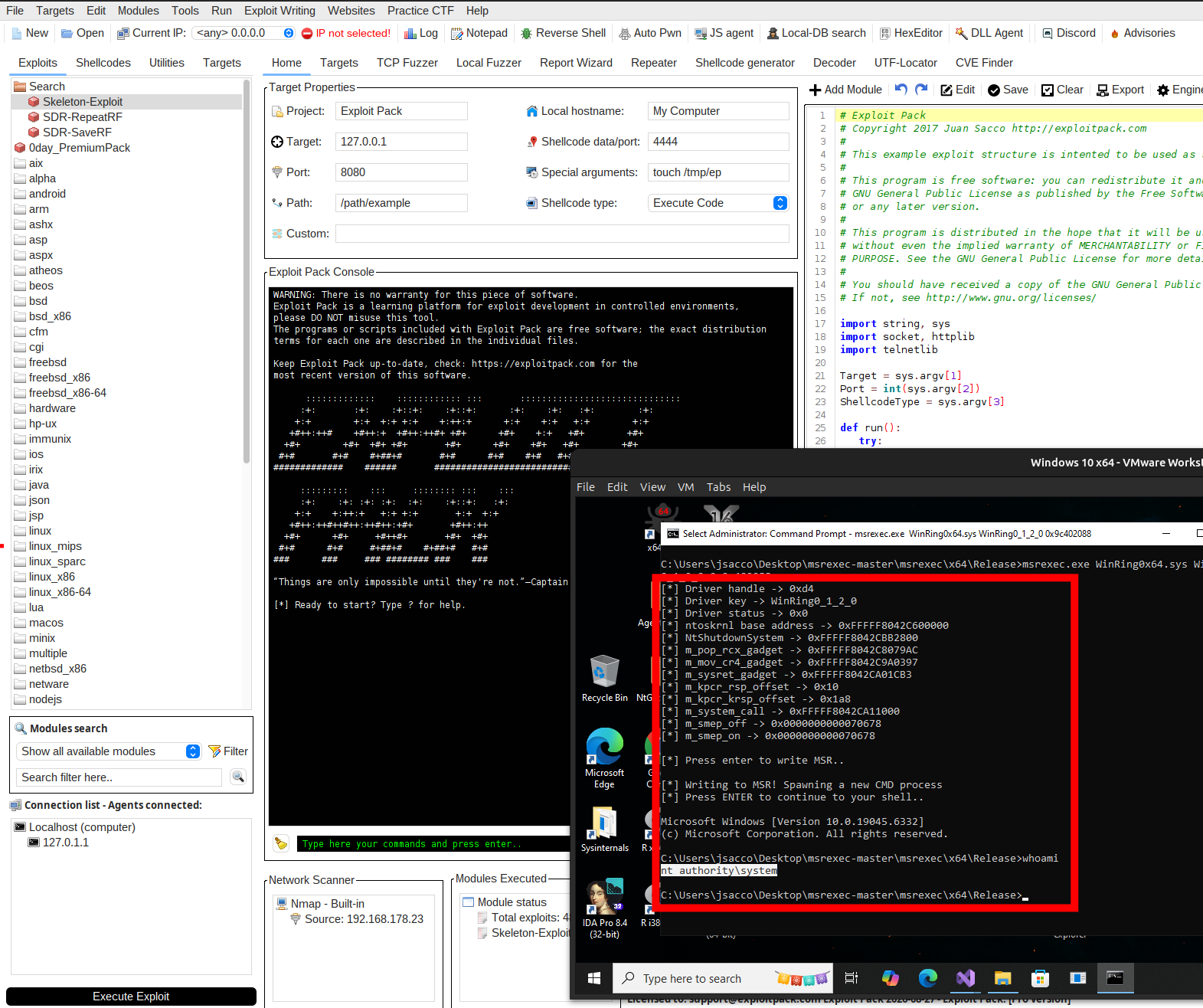Click the console command input line
Screen dimensions: 1203x1008
(433, 844)
